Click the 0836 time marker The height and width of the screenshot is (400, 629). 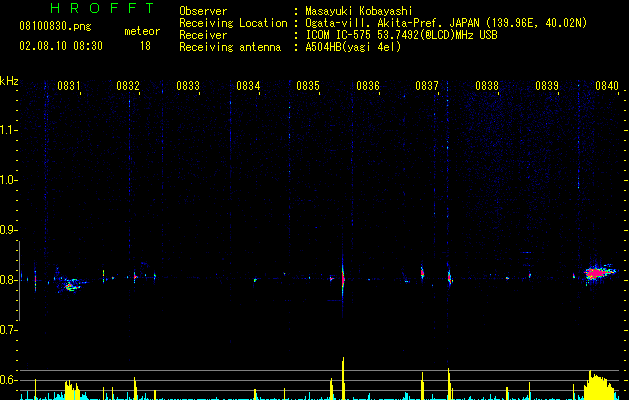coord(368,86)
